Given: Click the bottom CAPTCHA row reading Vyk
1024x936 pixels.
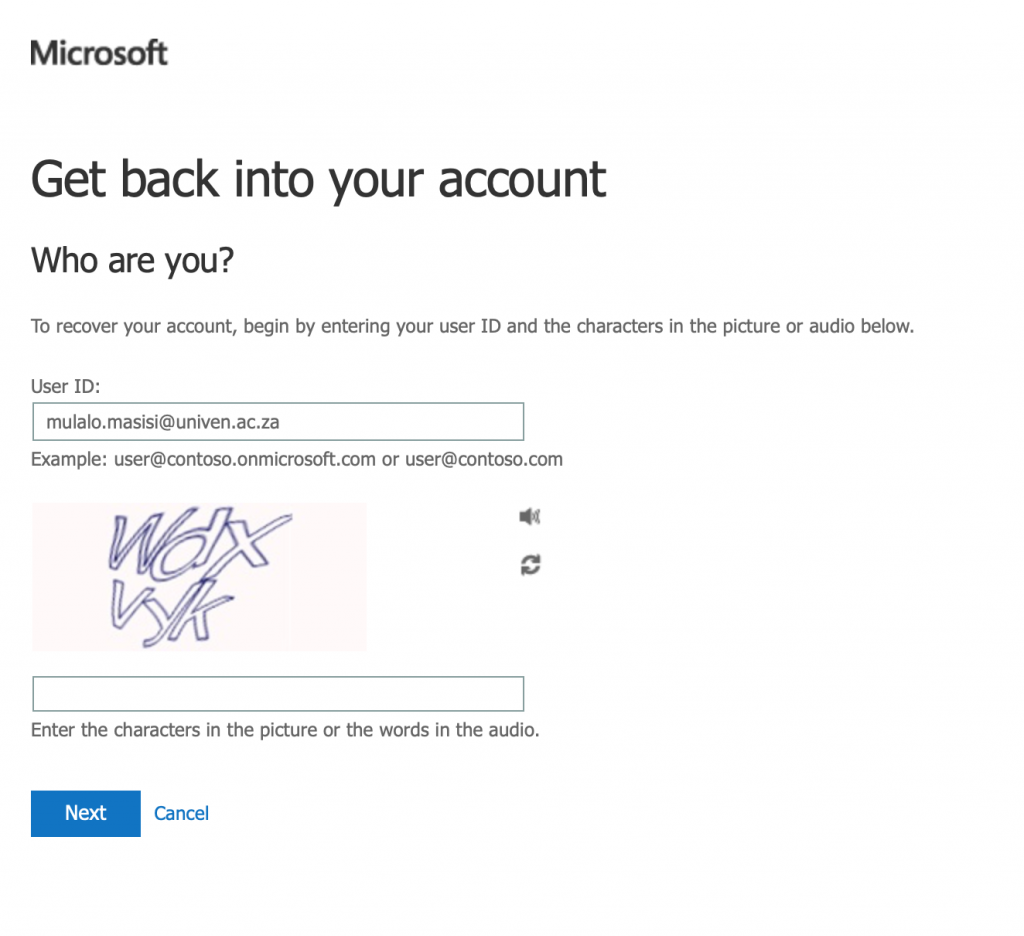Looking at the screenshot, I should [171, 612].
